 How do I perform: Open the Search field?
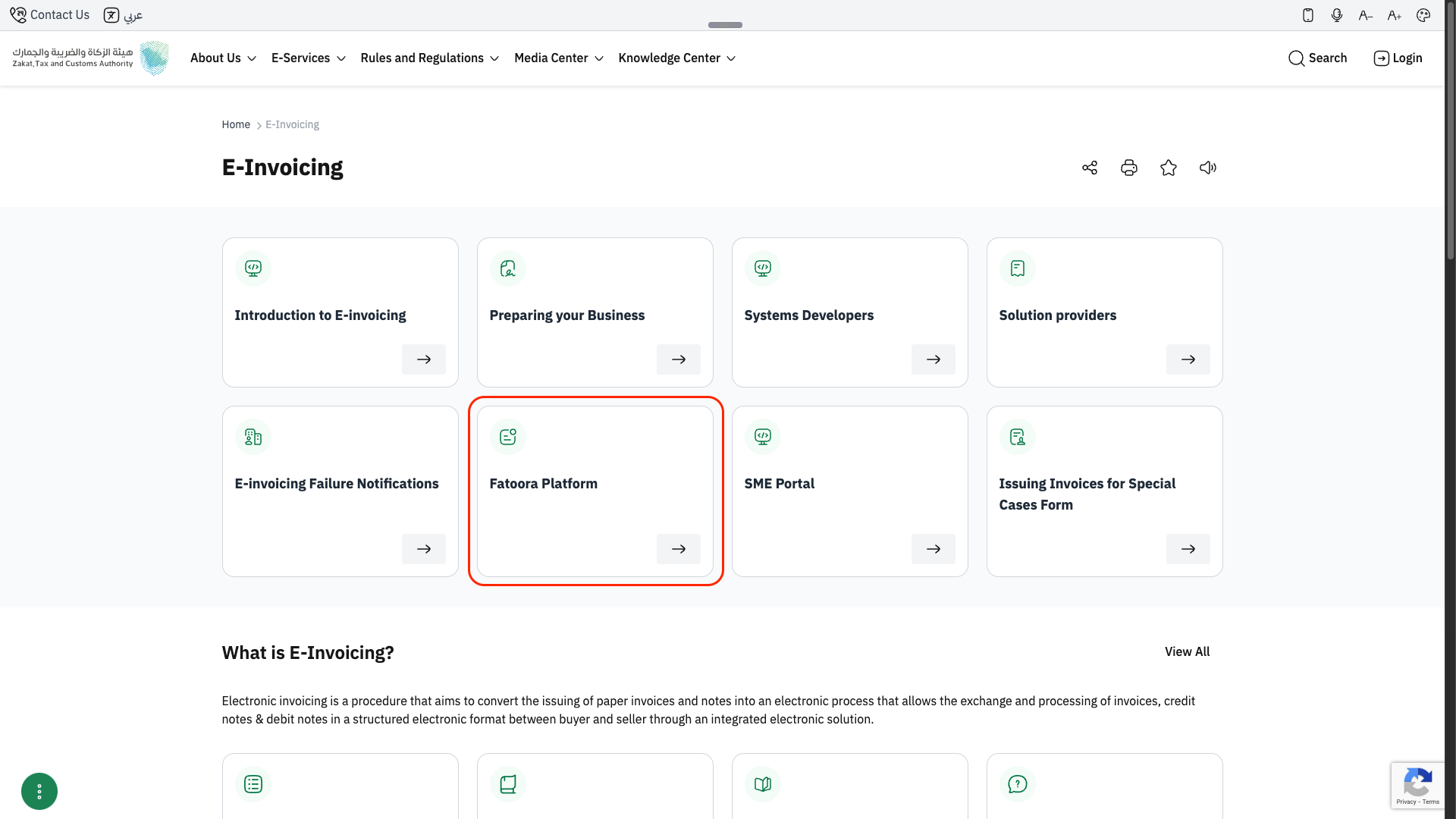coord(1317,58)
